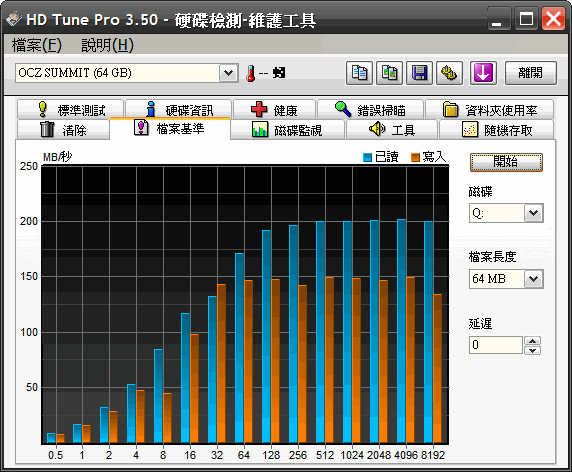572x472 pixels.
Task: Click the save screenshot floppy disk icon
Action: 420,73
